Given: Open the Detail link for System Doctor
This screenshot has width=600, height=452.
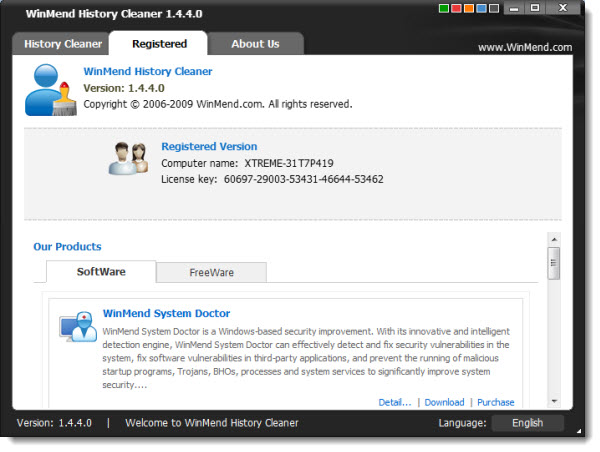Looking at the screenshot, I should [x=394, y=402].
